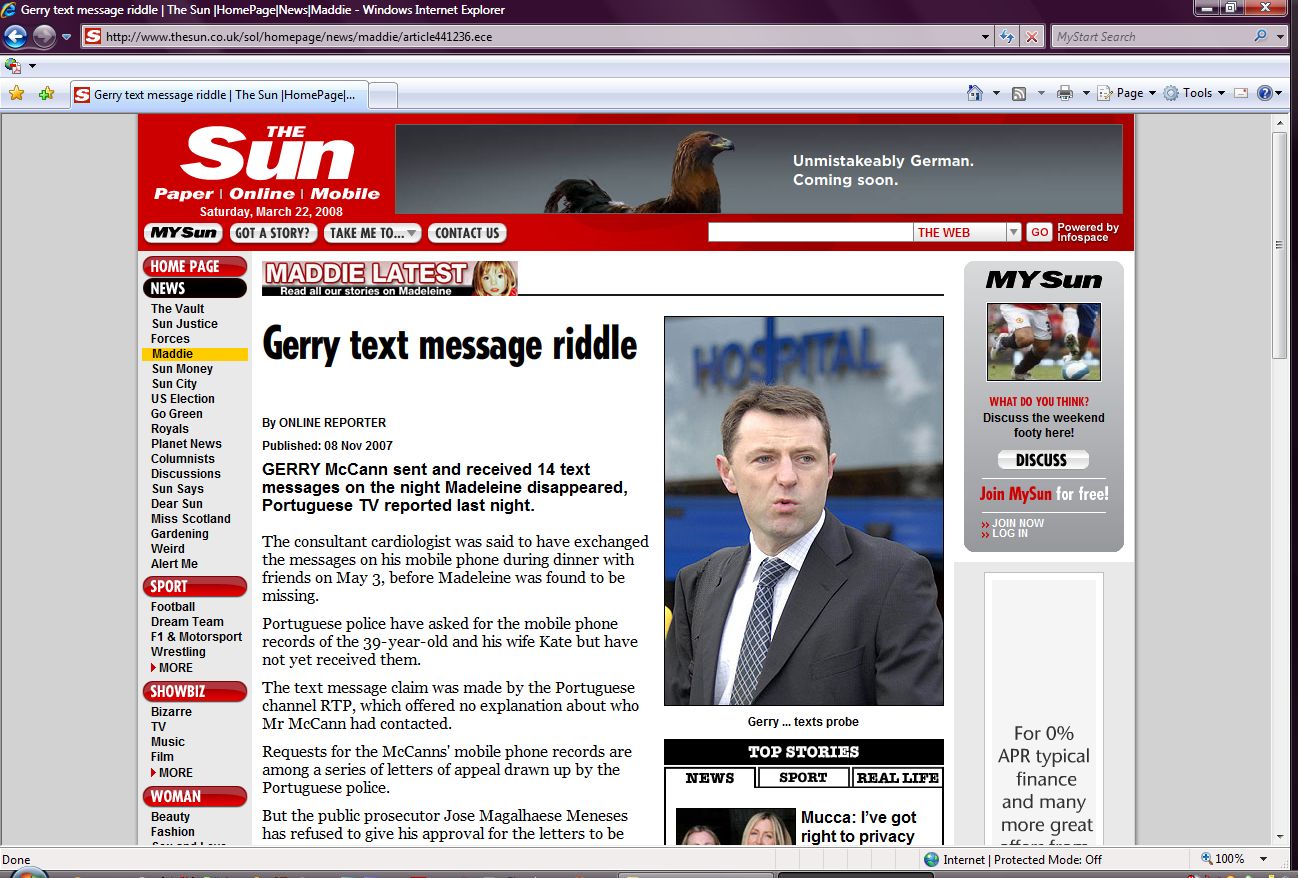
Task: Open the zoom level 100% dropdown
Action: (1263, 859)
